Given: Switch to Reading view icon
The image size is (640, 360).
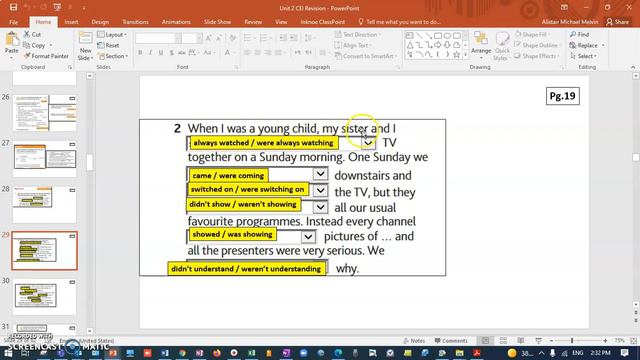Looking at the screenshot, I should tap(521, 340).
